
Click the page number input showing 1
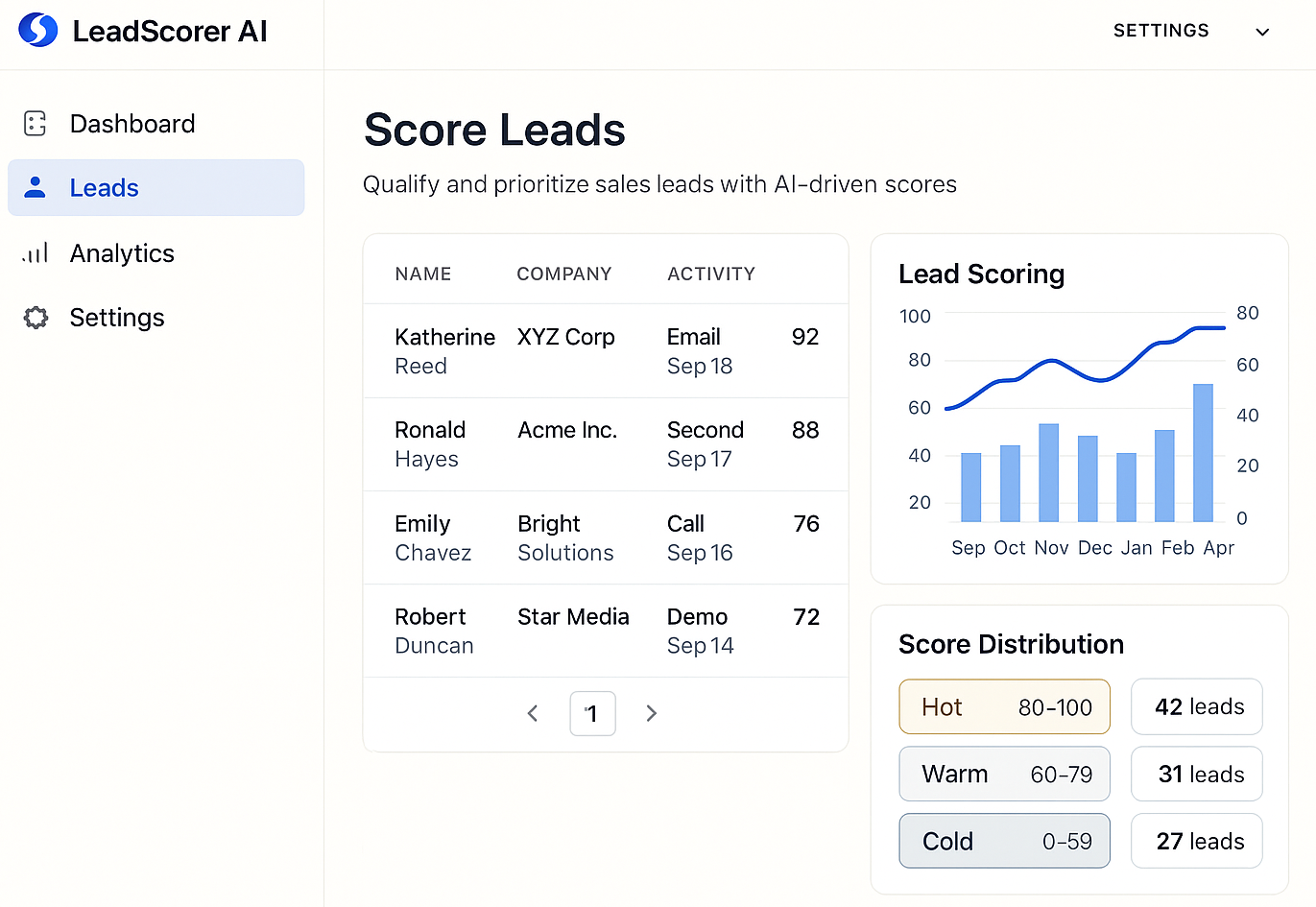point(592,713)
